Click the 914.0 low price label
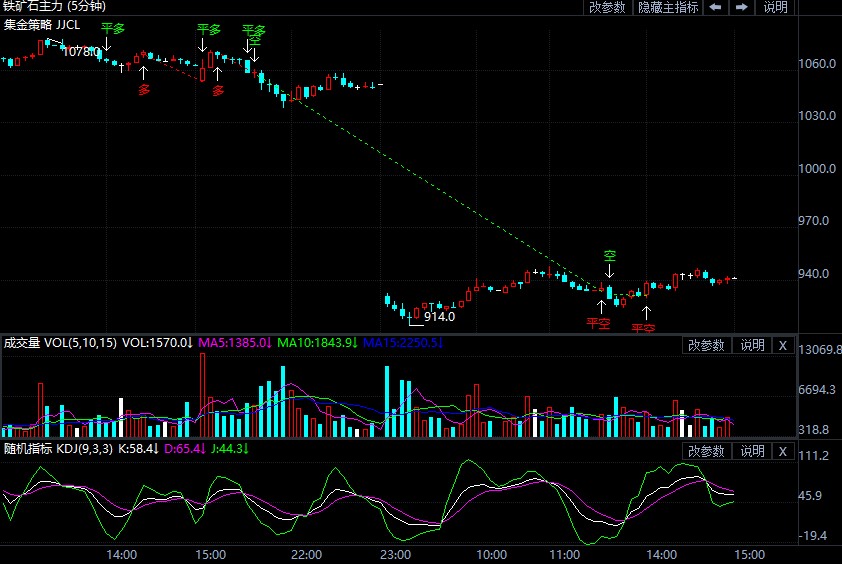The height and width of the screenshot is (564, 842). (439, 317)
